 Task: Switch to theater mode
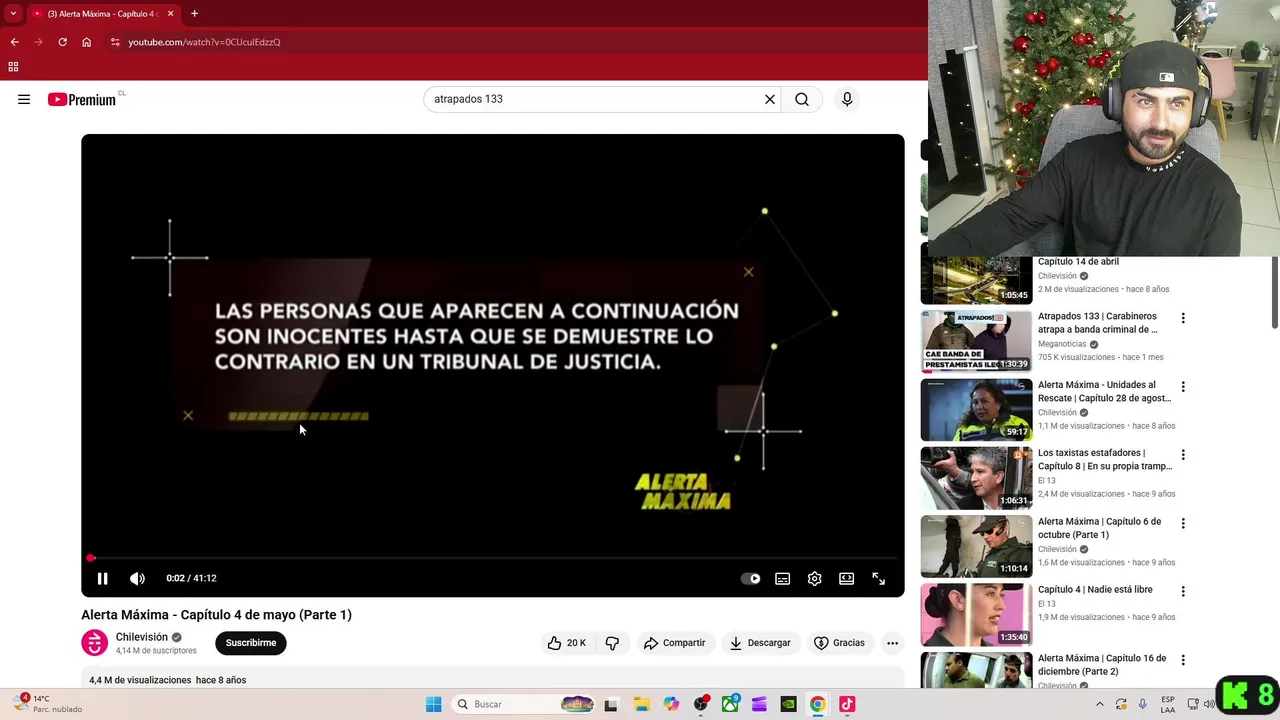point(847,578)
